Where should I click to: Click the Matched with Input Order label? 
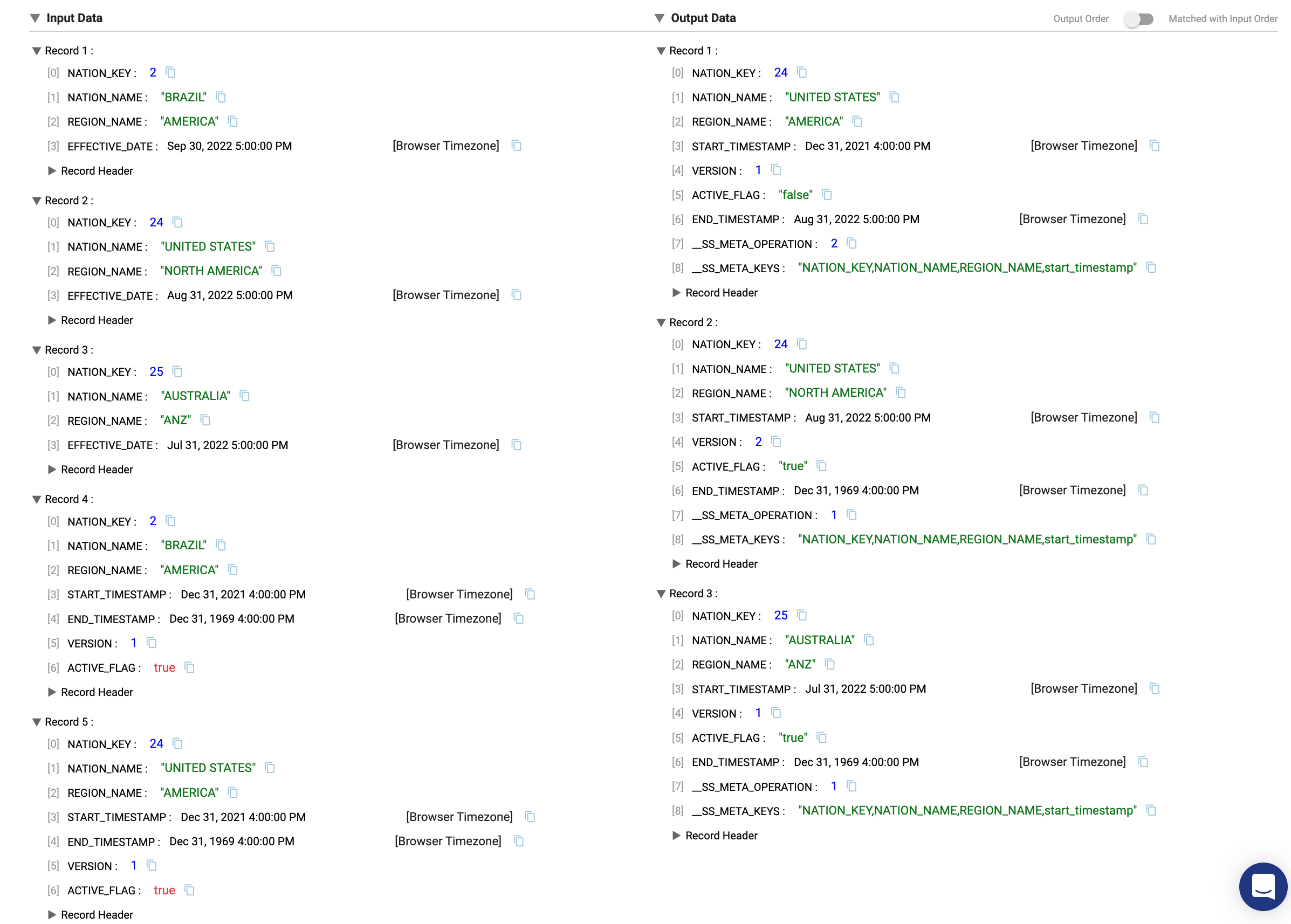(x=1223, y=19)
